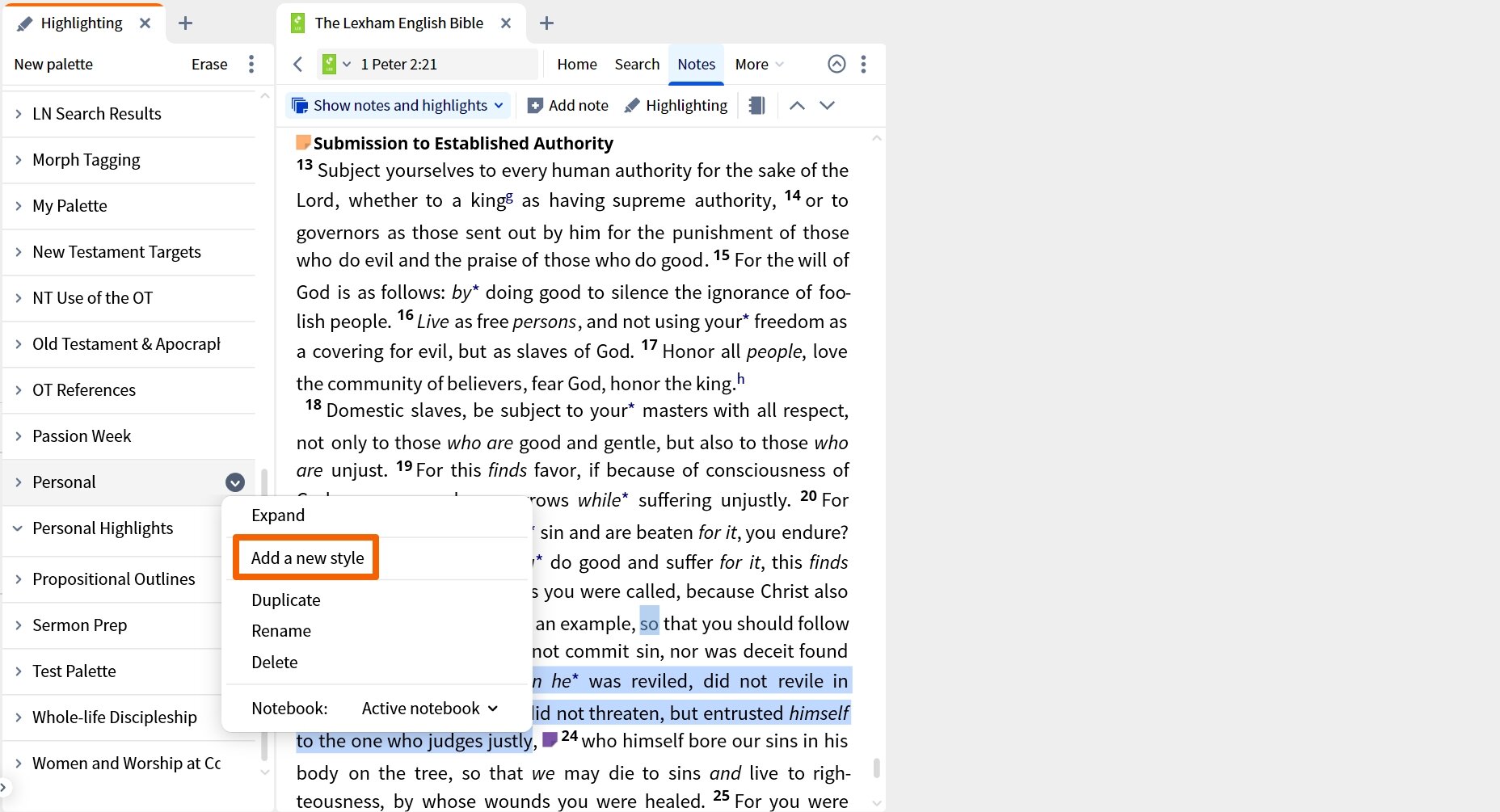
Task: Click the Erase button
Action: point(209,64)
